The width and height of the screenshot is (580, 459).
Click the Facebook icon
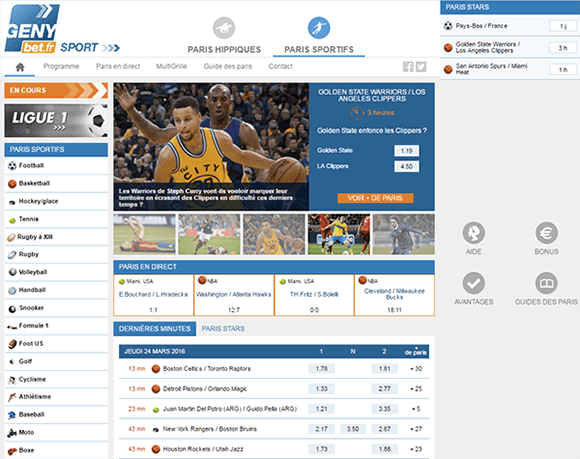pyautogui.click(x=408, y=67)
